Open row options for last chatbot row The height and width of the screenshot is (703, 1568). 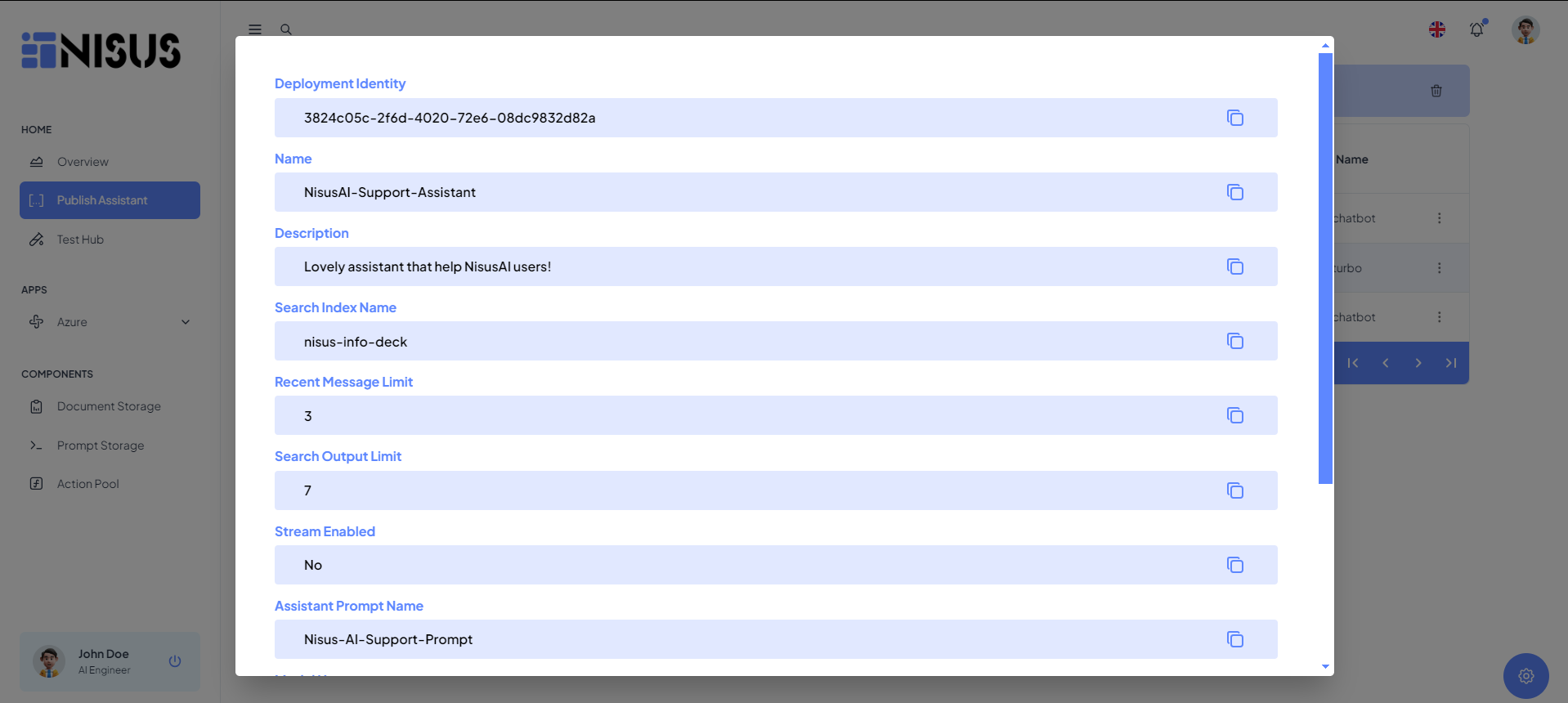click(x=1440, y=317)
